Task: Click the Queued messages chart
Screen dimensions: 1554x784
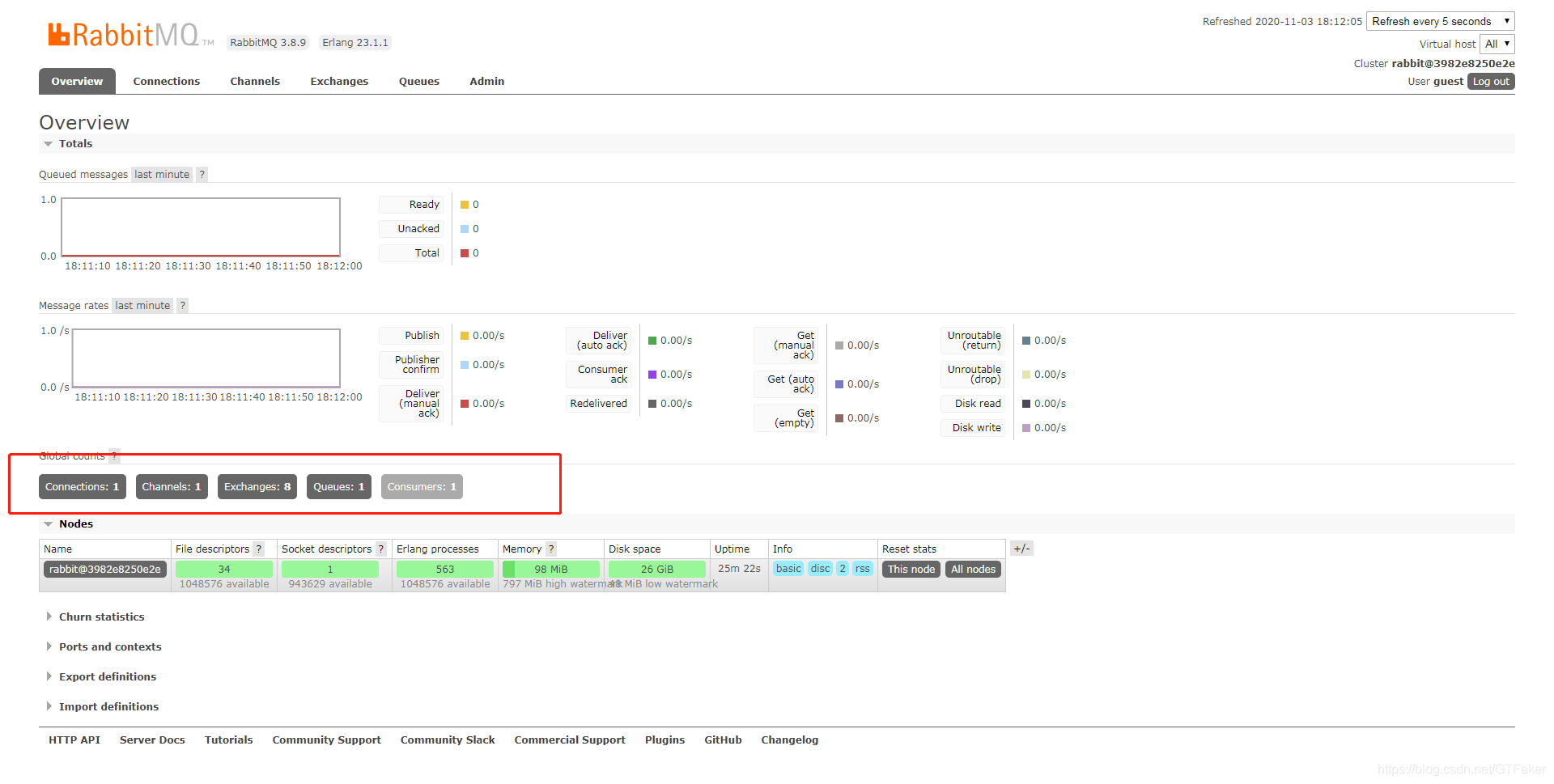Action: [x=201, y=227]
